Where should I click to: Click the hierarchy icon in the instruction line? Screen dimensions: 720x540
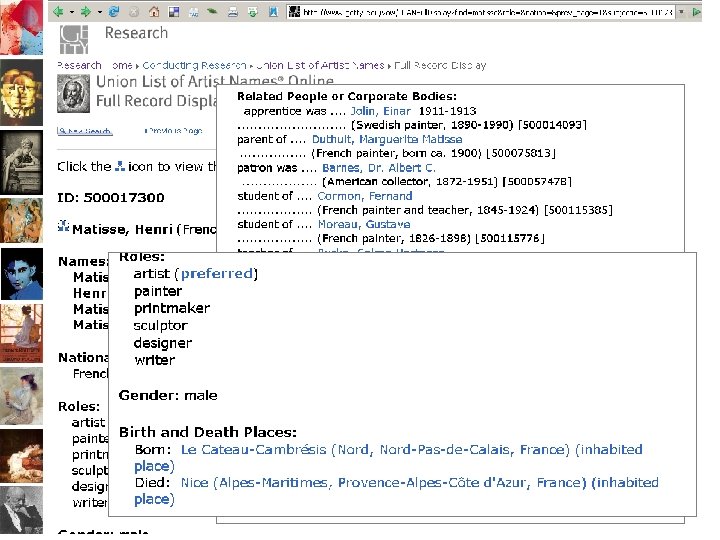[120, 166]
